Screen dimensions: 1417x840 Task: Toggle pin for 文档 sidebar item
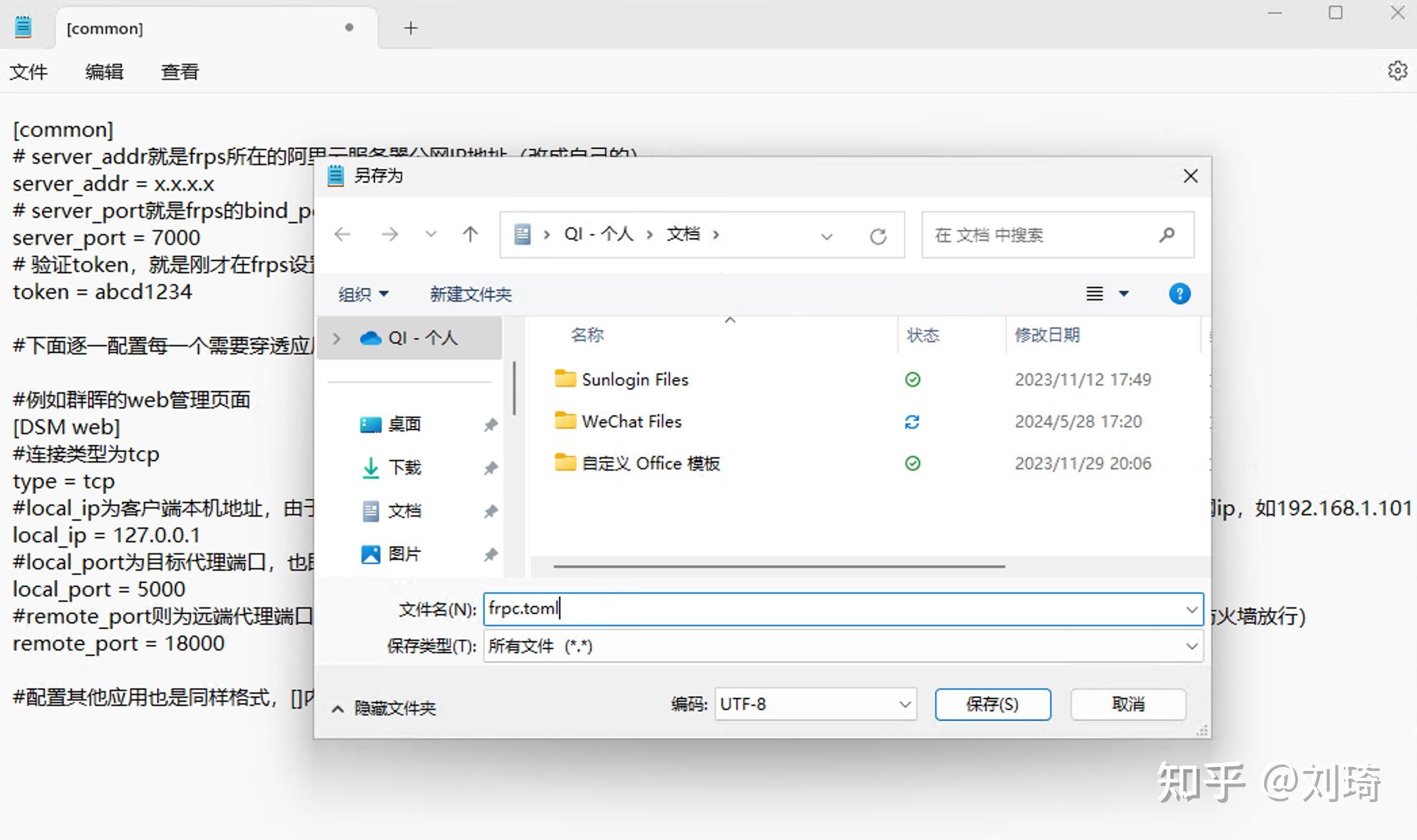tap(491, 511)
